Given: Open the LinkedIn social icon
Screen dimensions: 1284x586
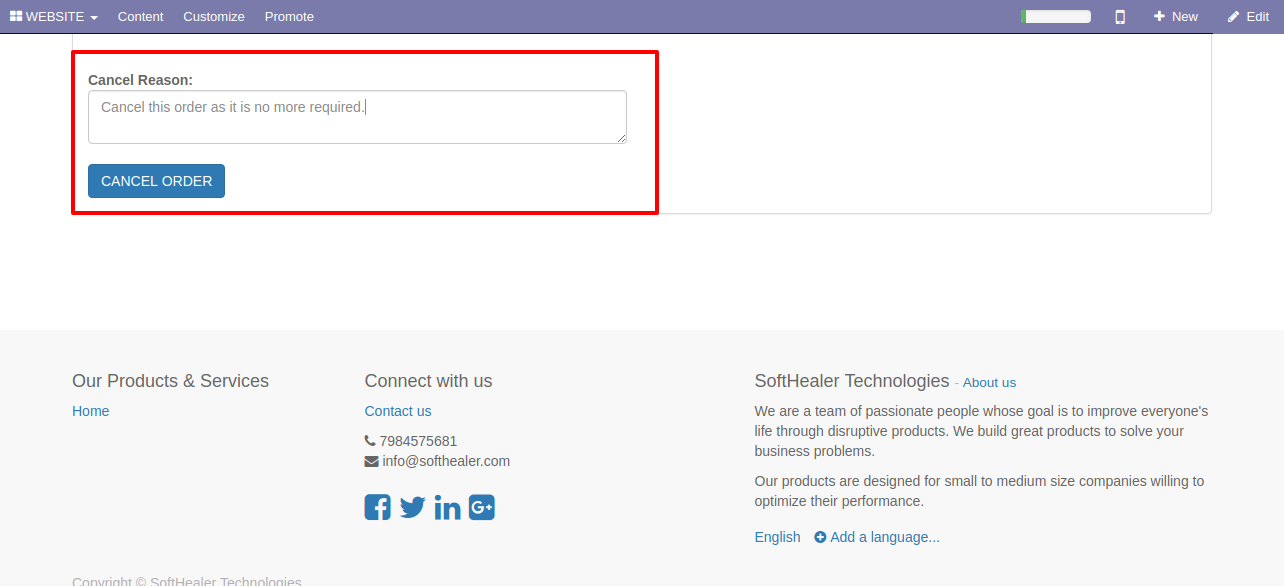Looking at the screenshot, I should pyautogui.click(x=447, y=507).
